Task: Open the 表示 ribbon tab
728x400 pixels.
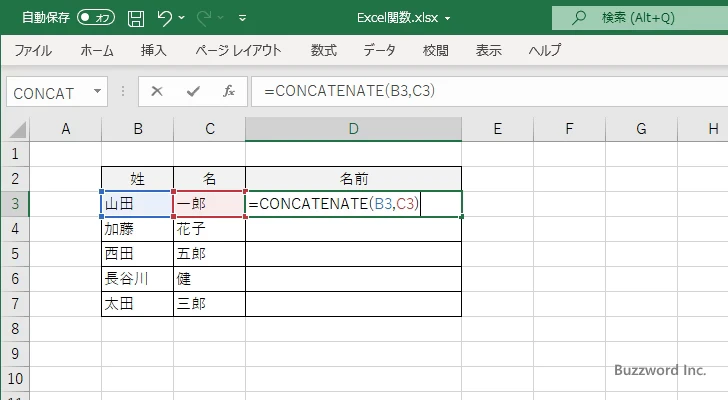Action: click(488, 50)
